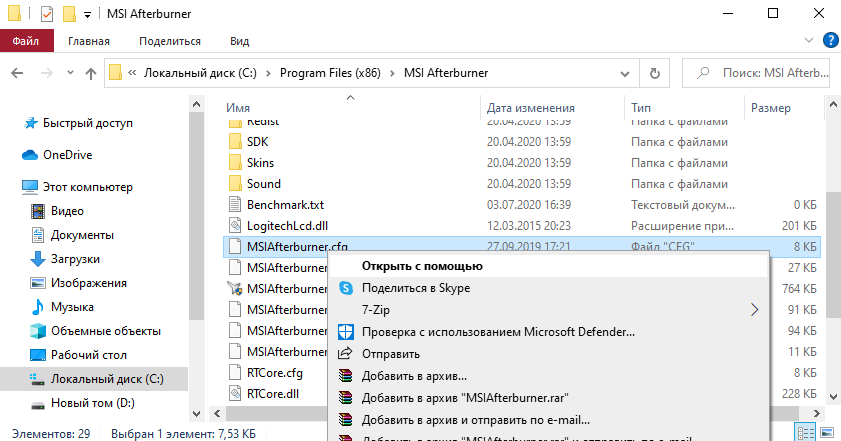
Task: Click the back navigation arrow
Action: pyautogui.click(x=17, y=73)
